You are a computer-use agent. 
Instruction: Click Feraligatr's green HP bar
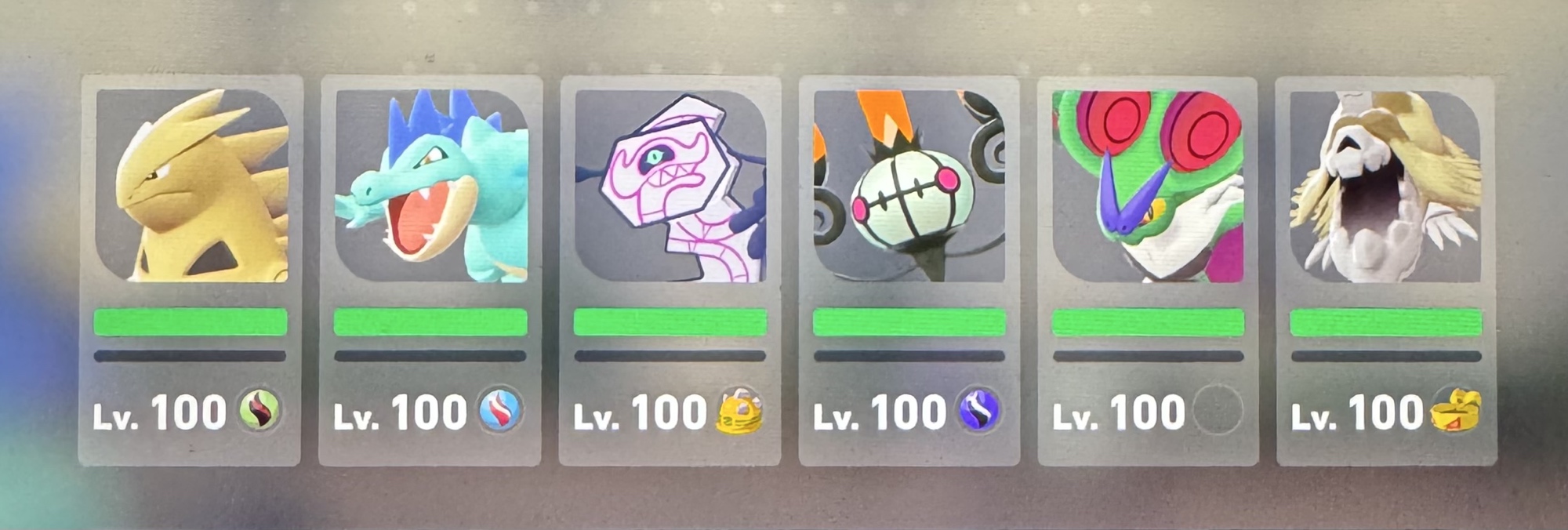[x=430, y=322]
